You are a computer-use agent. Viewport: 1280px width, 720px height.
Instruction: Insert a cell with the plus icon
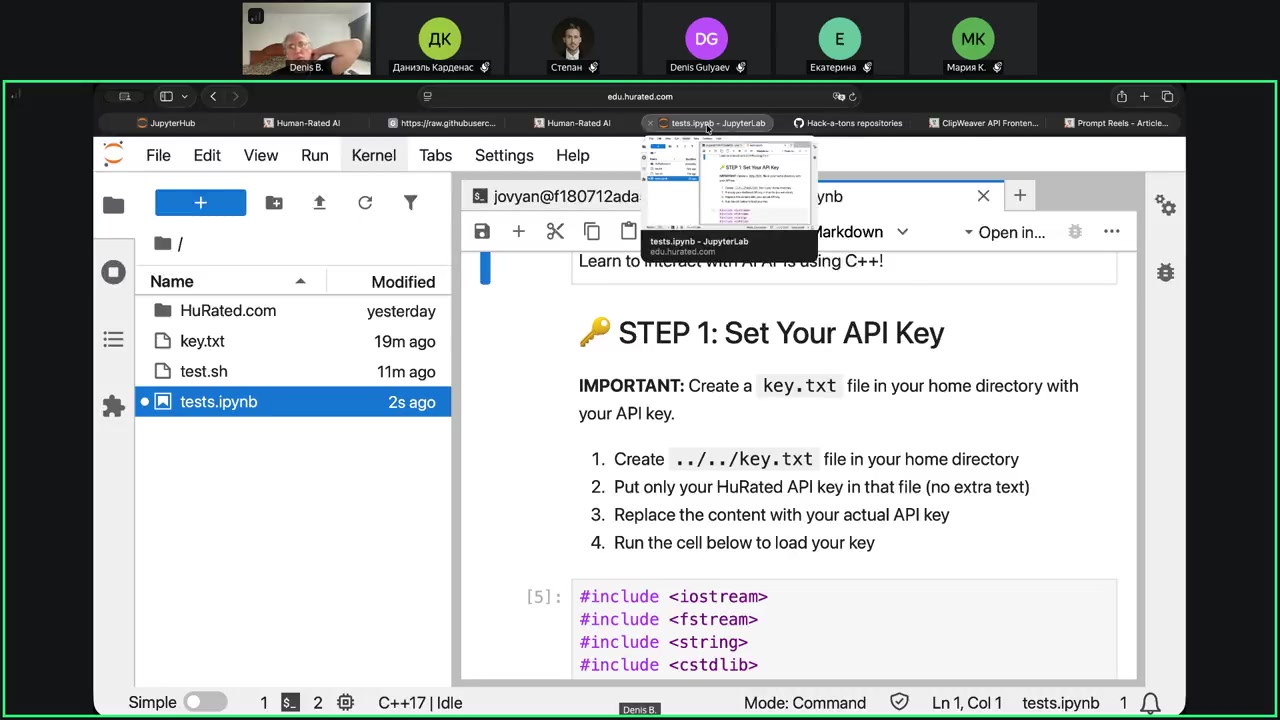point(518,232)
